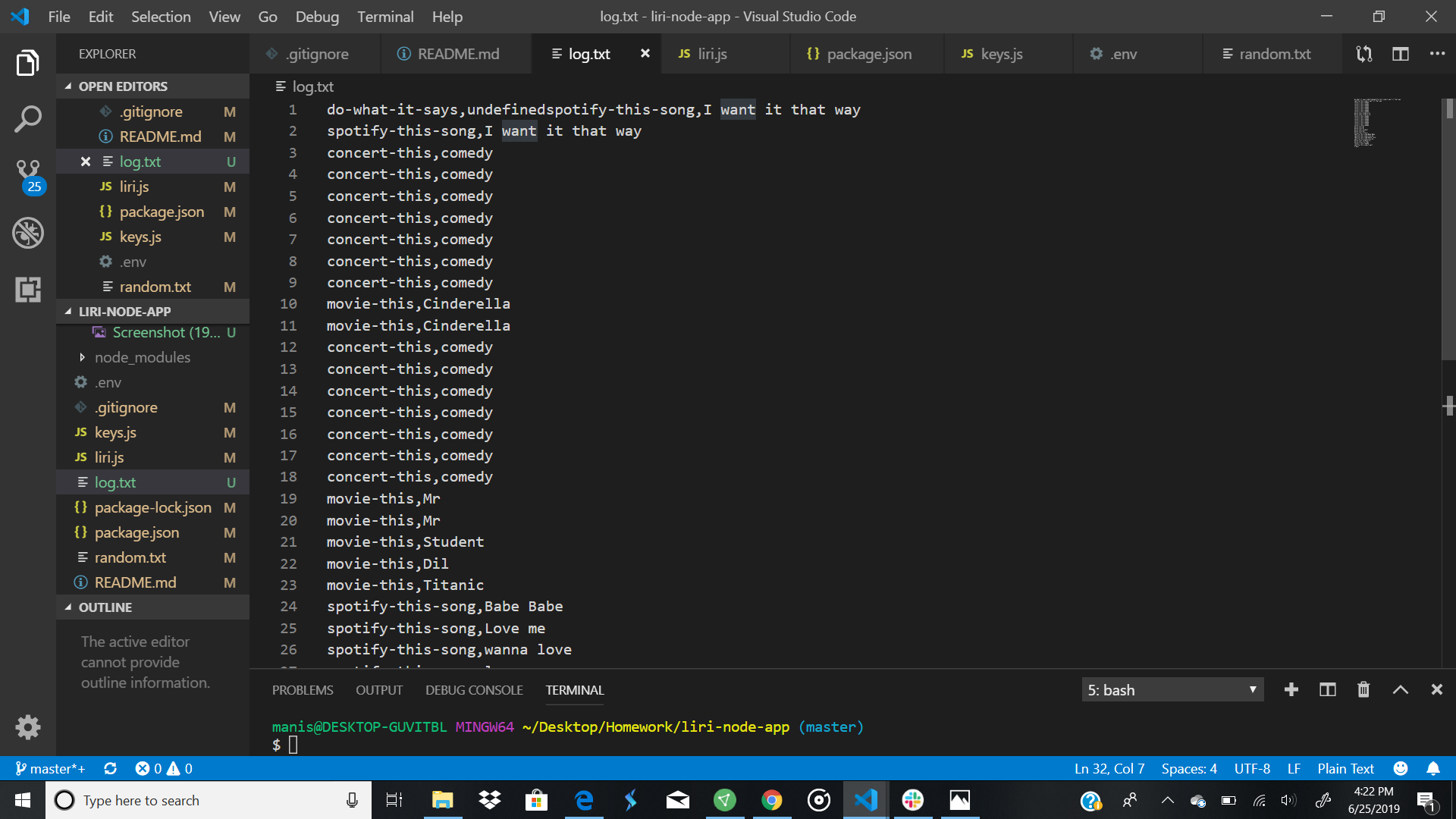Screen dimensions: 1456x819
Task: Open the notifications bell
Action: [x=1434, y=768]
